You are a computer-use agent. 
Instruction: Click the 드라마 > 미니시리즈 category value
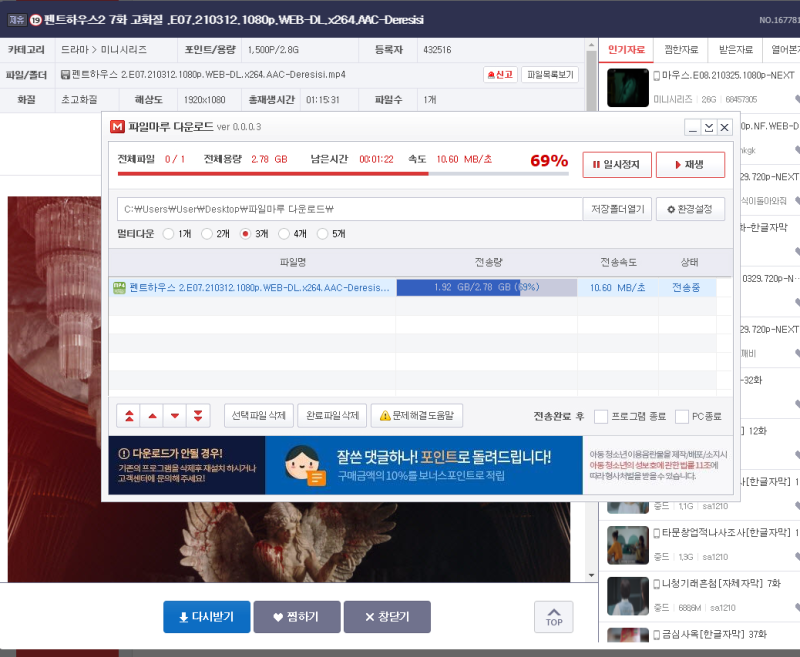[104, 50]
